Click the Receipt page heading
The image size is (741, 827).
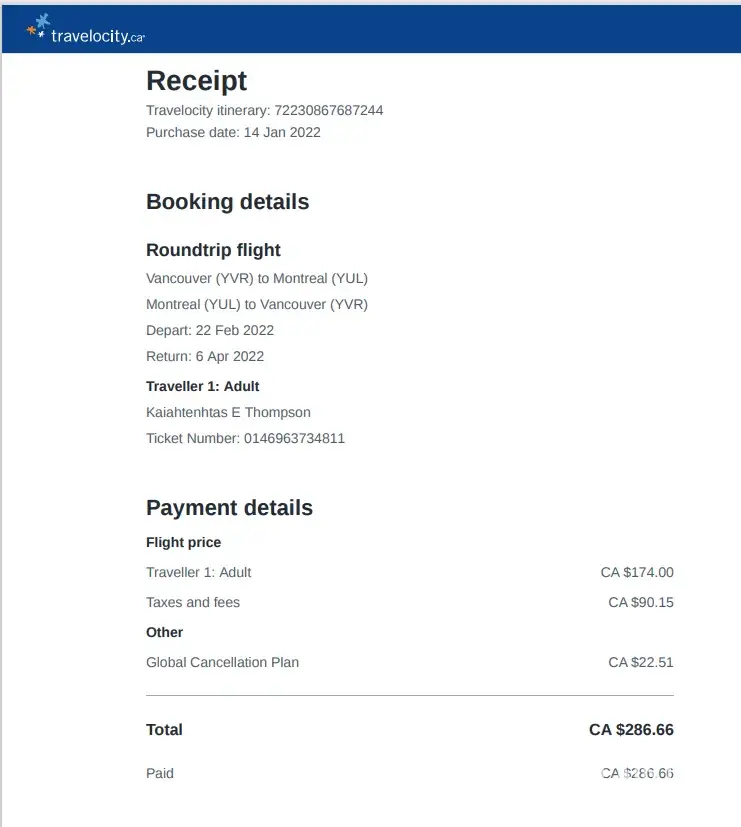point(196,81)
